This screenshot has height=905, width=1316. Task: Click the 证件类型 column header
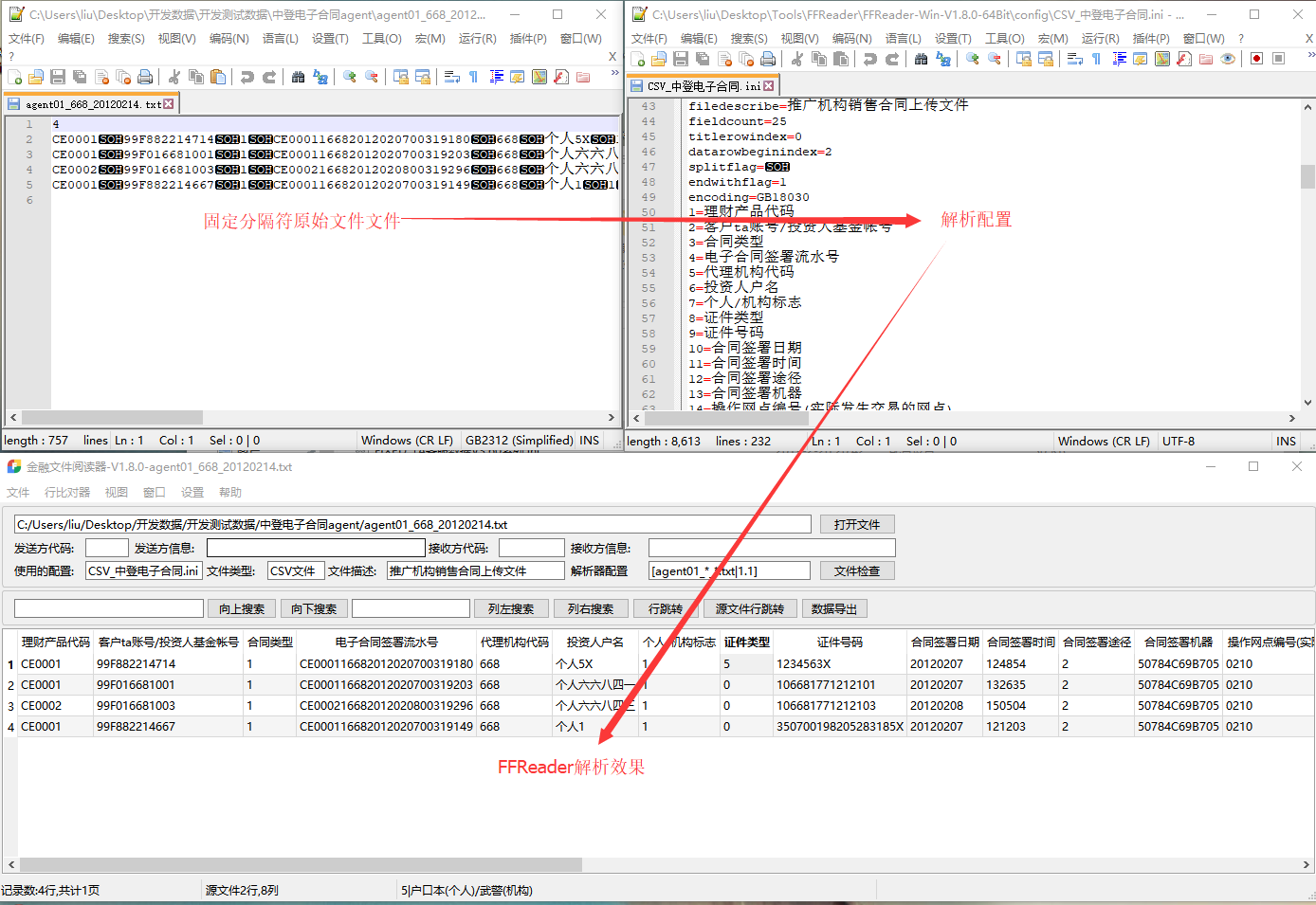click(x=747, y=642)
